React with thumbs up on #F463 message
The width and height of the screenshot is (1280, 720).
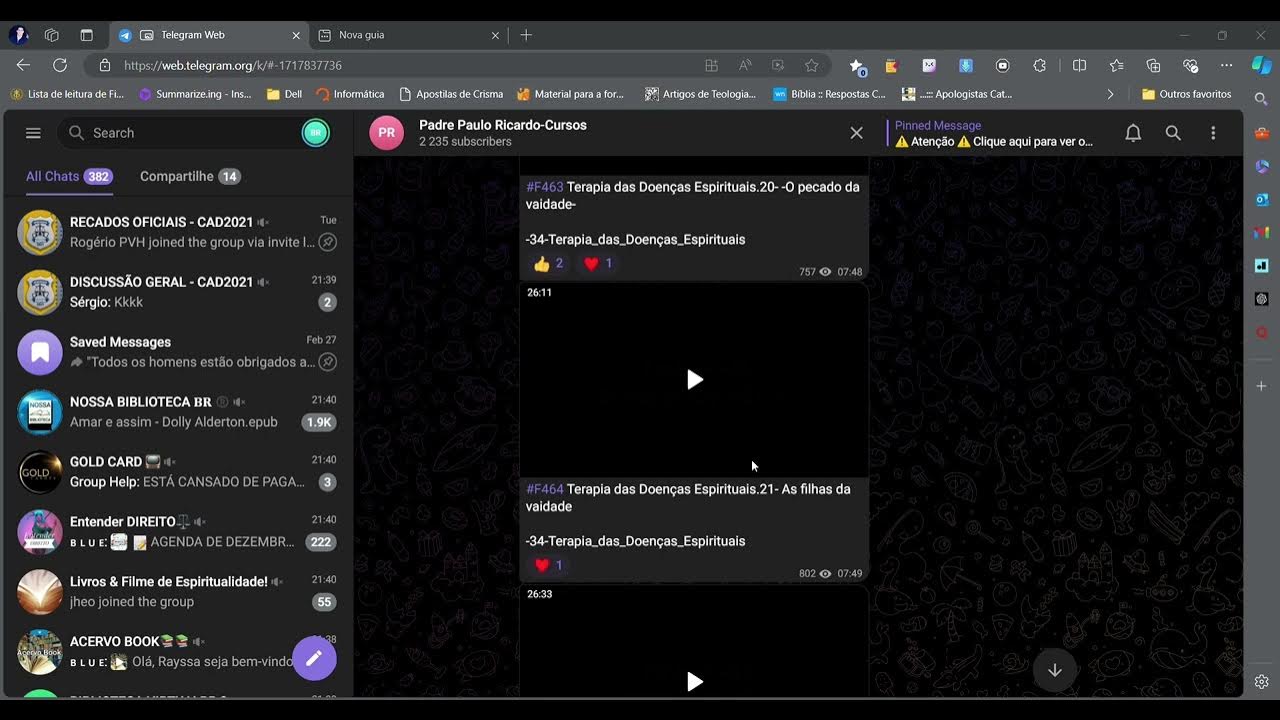tap(549, 264)
